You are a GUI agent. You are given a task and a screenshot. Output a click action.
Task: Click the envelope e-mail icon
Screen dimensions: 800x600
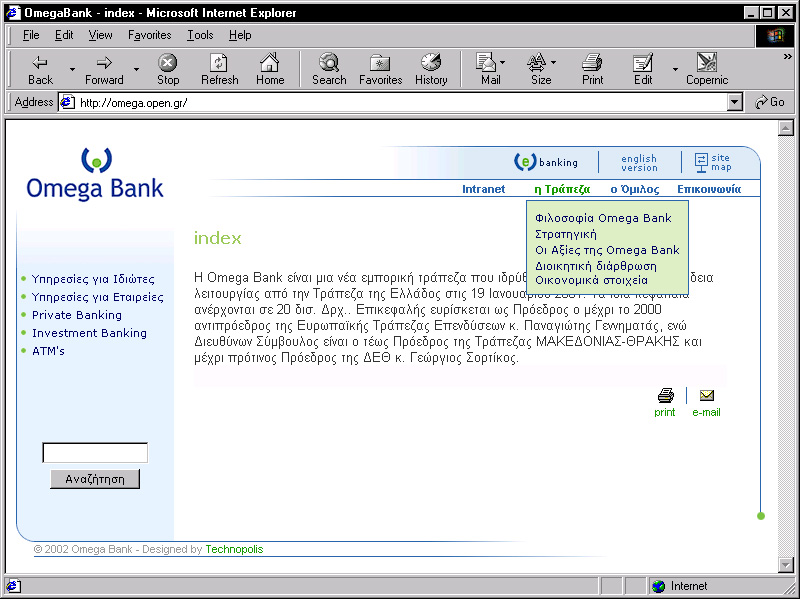click(707, 395)
